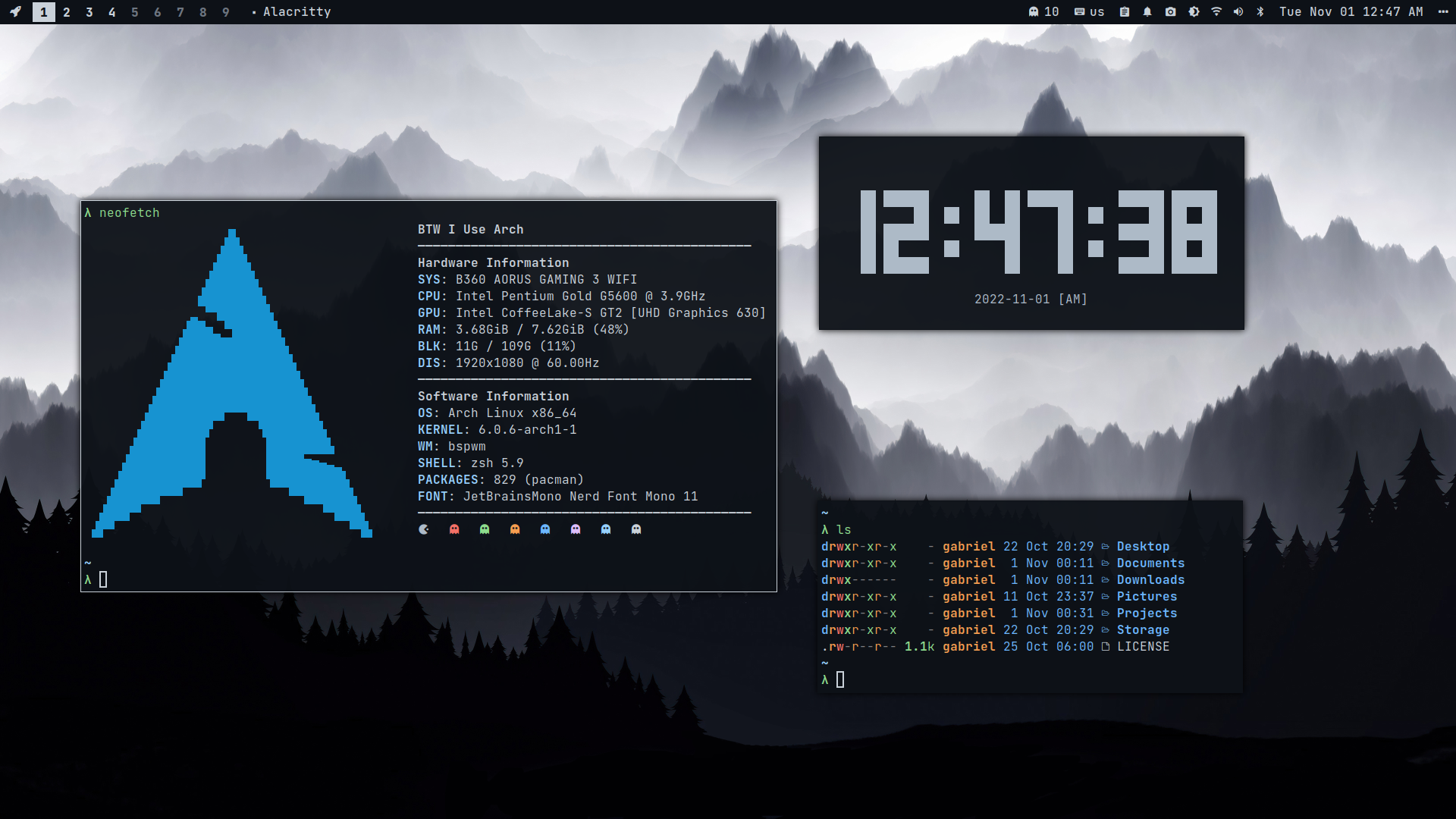Mute audio via the volume icon
Image resolution: width=1456 pixels, height=819 pixels.
click(x=1238, y=11)
